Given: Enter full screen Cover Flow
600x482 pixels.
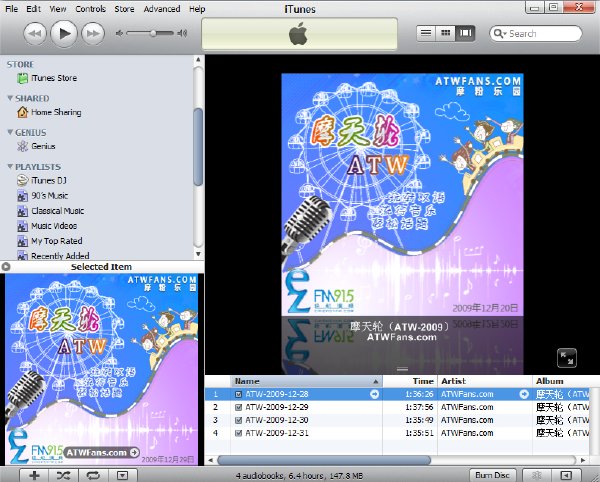Looking at the screenshot, I should point(567,358).
